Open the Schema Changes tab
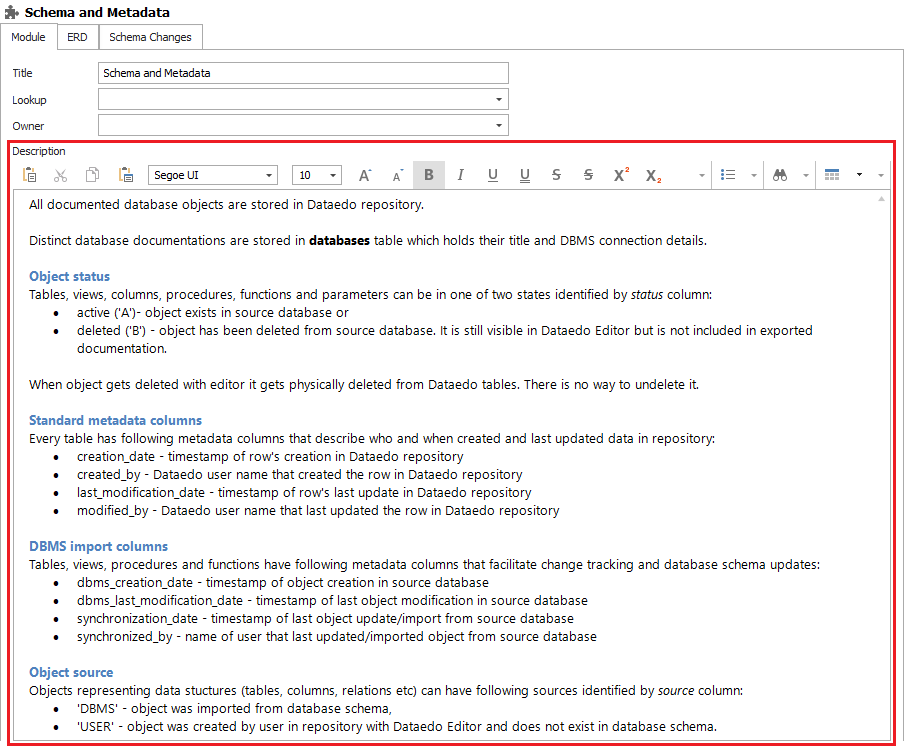This screenshot has width=904, height=750. [150, 37]
